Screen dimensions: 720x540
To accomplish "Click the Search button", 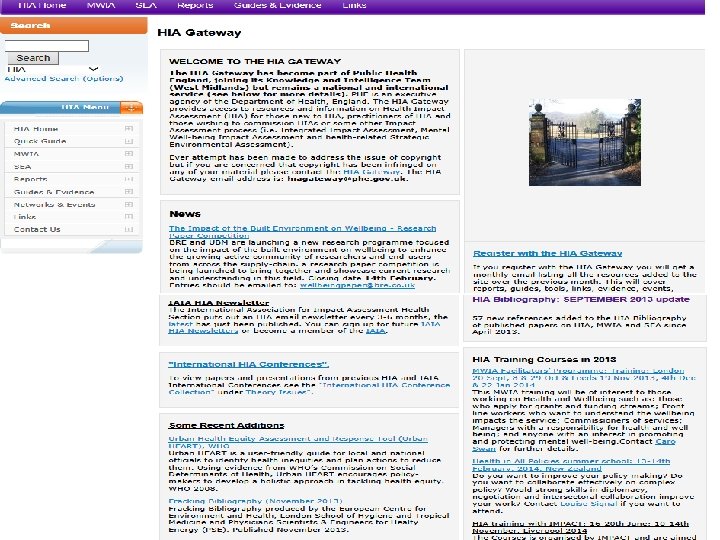I will 33,58.
